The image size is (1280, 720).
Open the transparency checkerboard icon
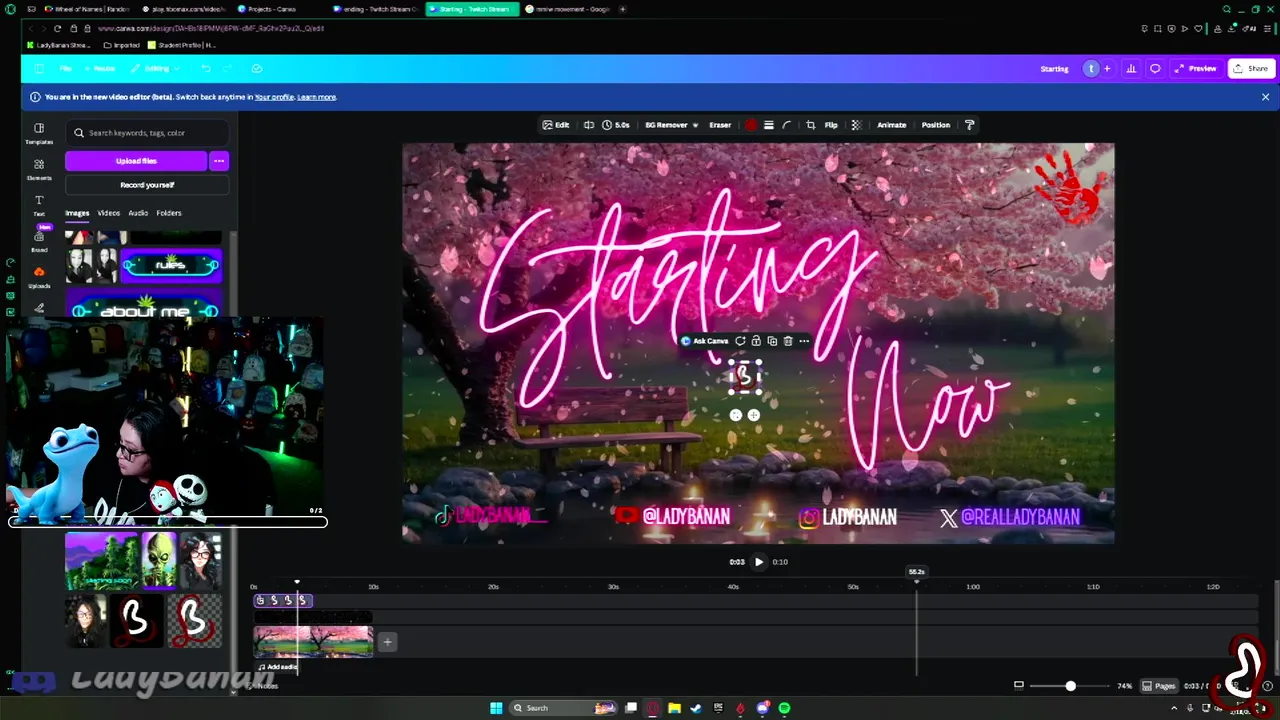click(856, 125)
